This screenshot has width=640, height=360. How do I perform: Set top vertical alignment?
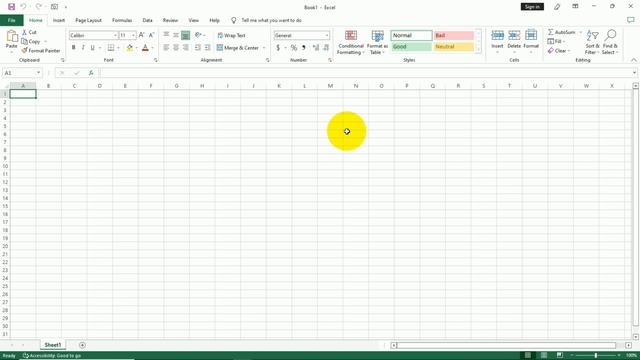tap(166, 35)
